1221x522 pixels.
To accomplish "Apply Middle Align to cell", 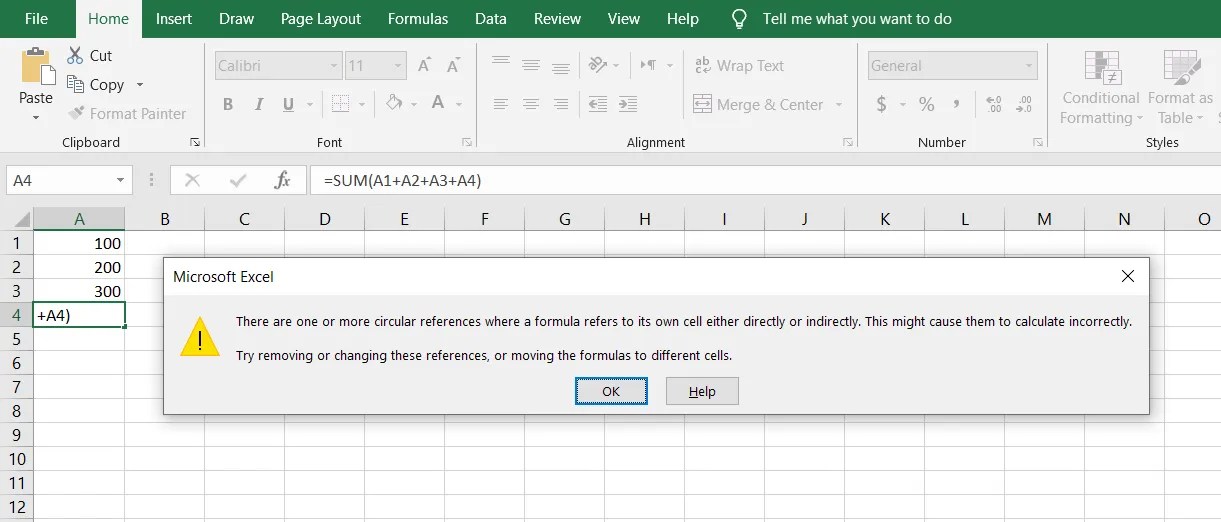I will click(531, 66).
